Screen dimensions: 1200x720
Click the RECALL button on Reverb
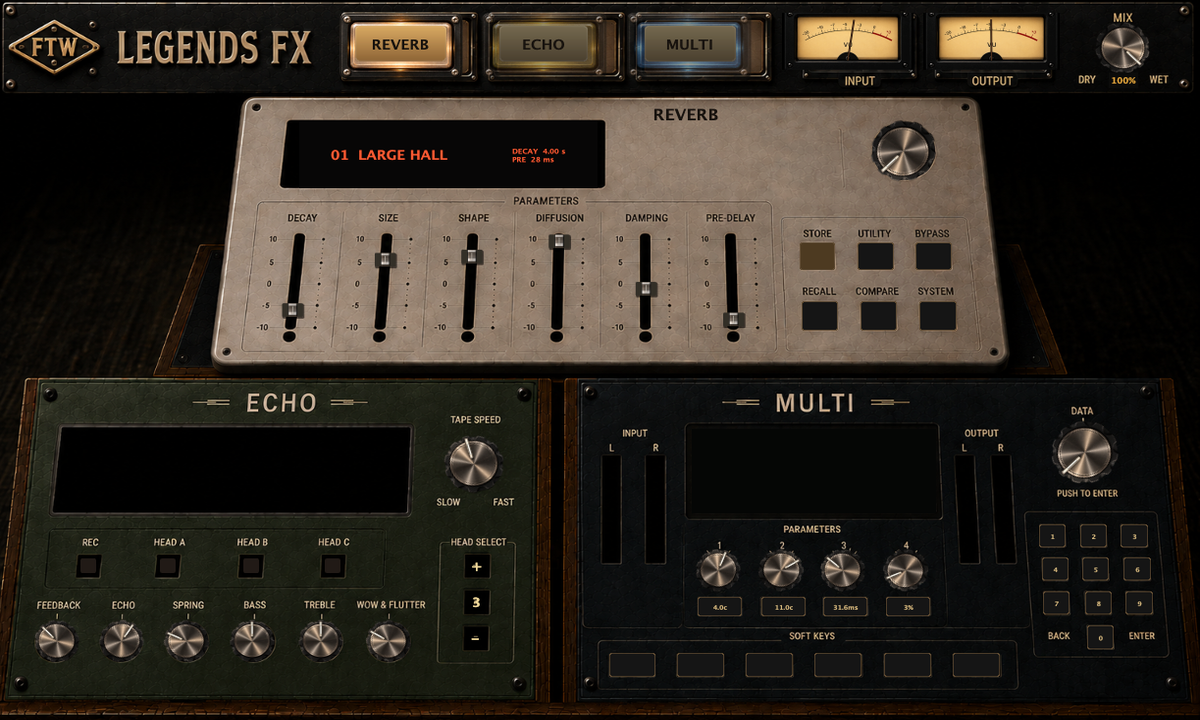819,315
